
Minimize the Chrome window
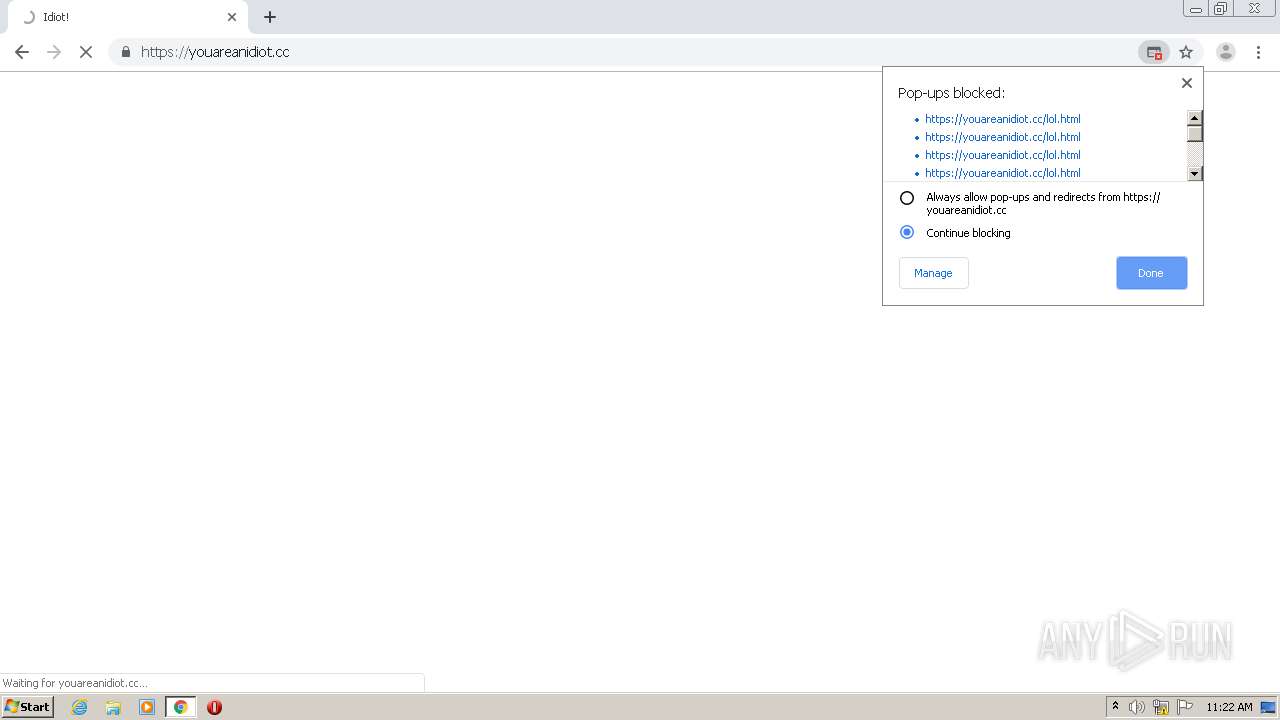pos(1196,9)
